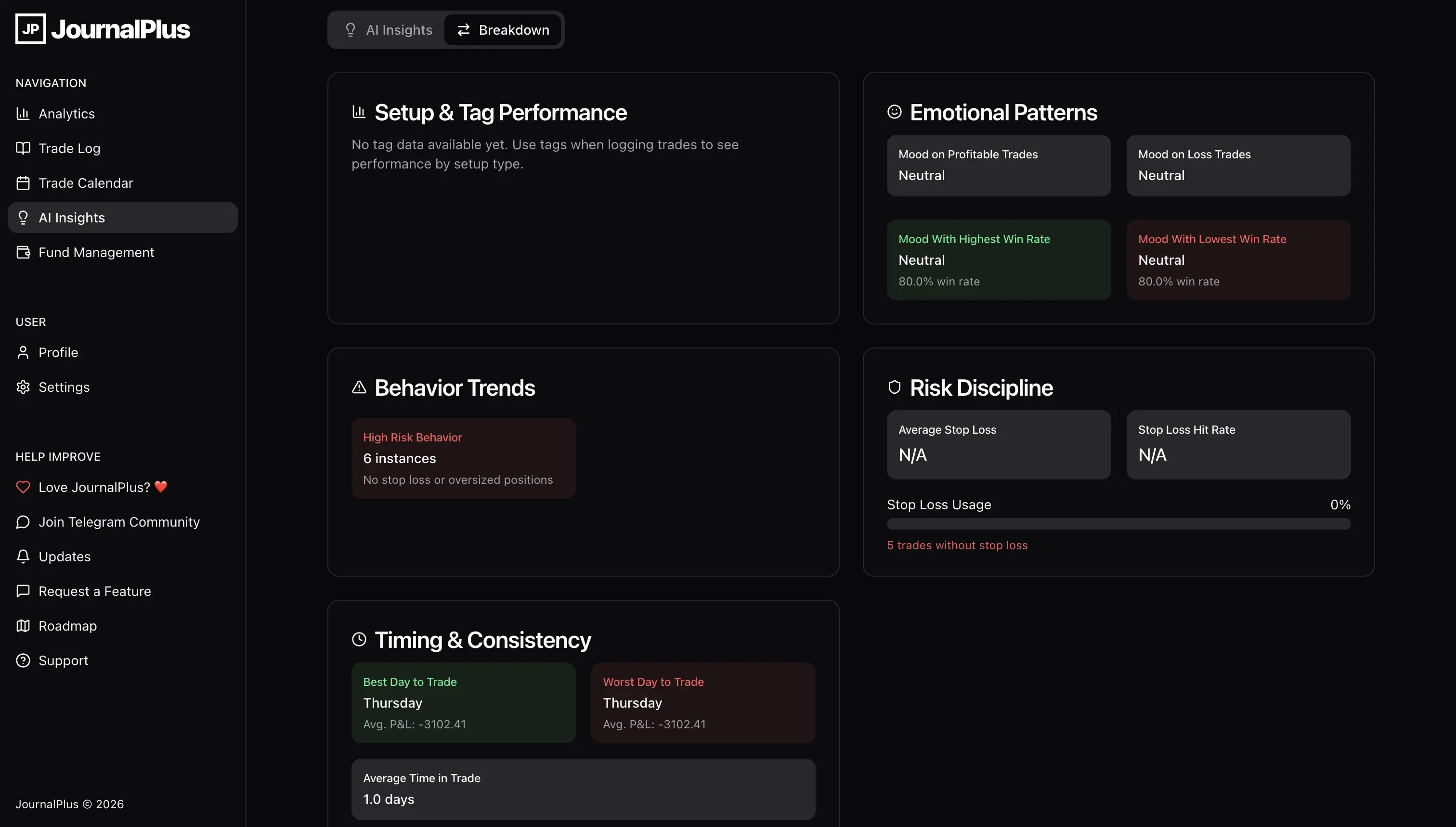The width and height of the screenshot is (1456, 827).
Task: Select the Roadmap map icon
Action: pos(23,625)
